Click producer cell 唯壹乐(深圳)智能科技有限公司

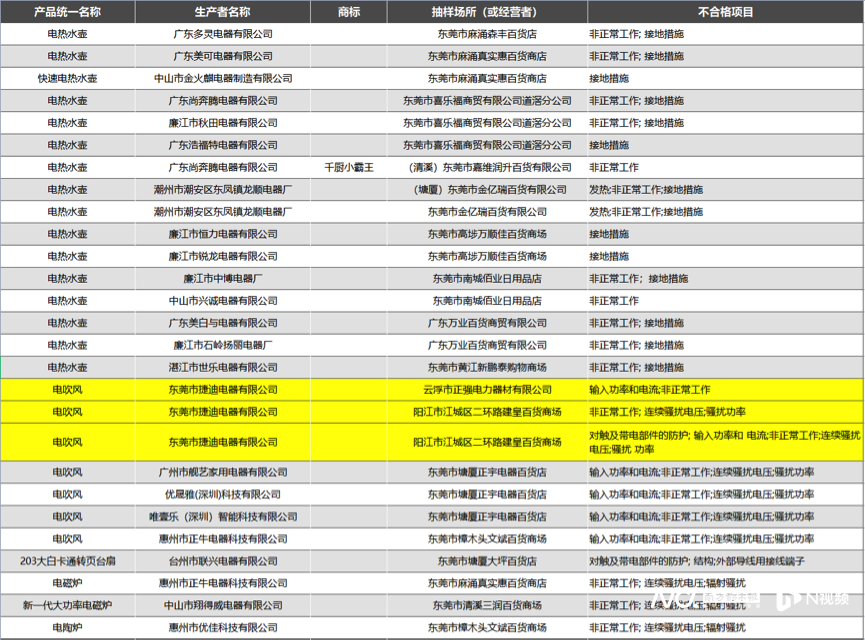[x=223, y=517]
